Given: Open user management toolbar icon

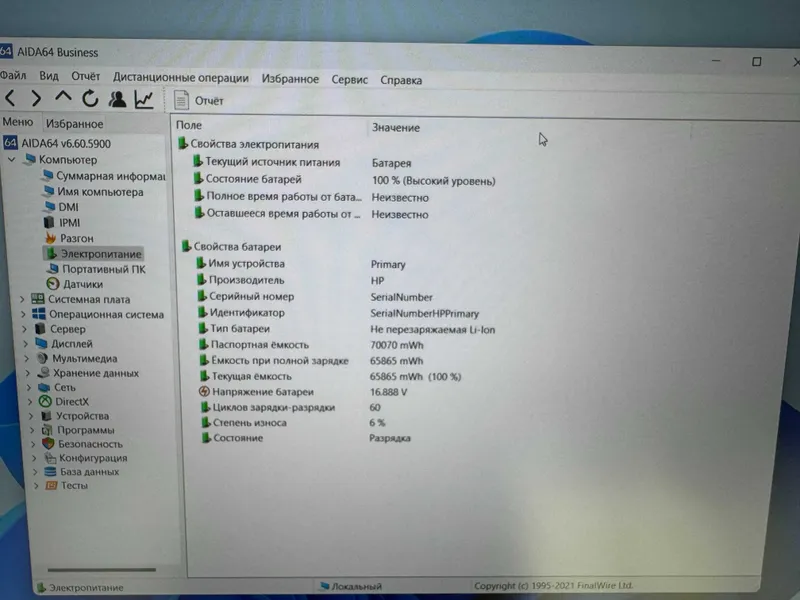Looking at the screenshot, I should tap(117, 99).
